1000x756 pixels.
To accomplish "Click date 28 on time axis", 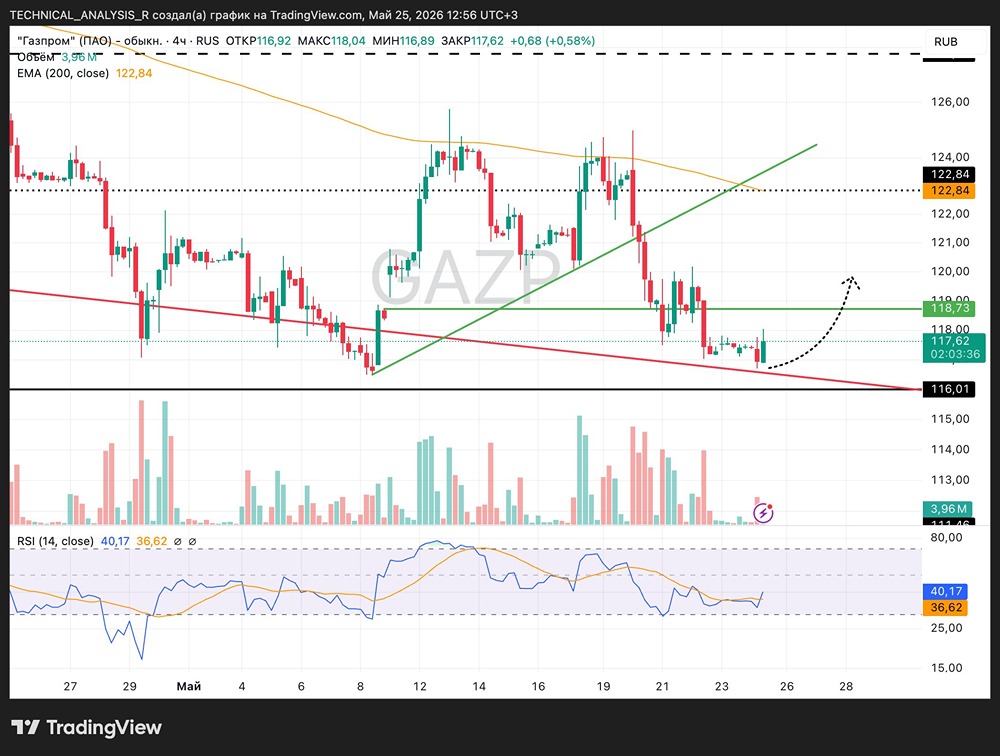I will 846,686.
